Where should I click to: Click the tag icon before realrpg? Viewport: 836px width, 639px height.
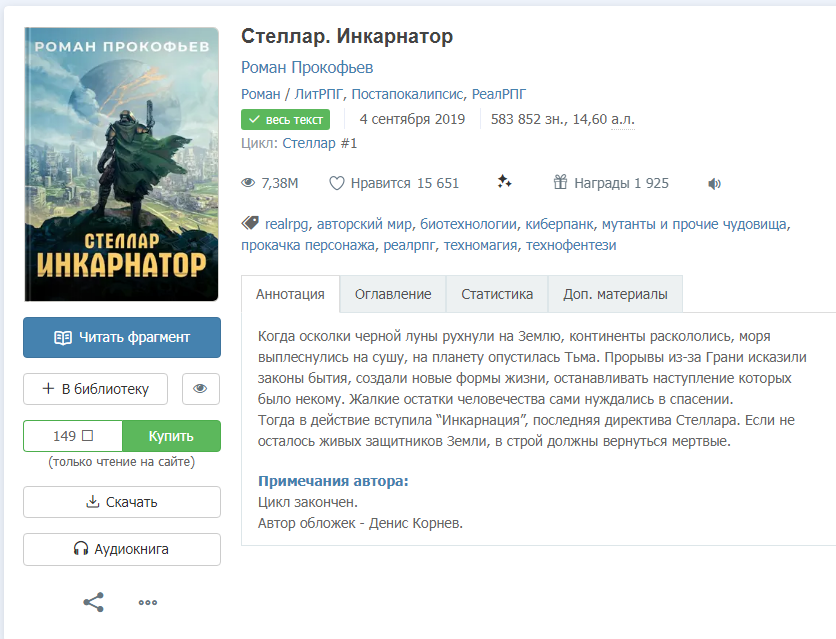250,223
